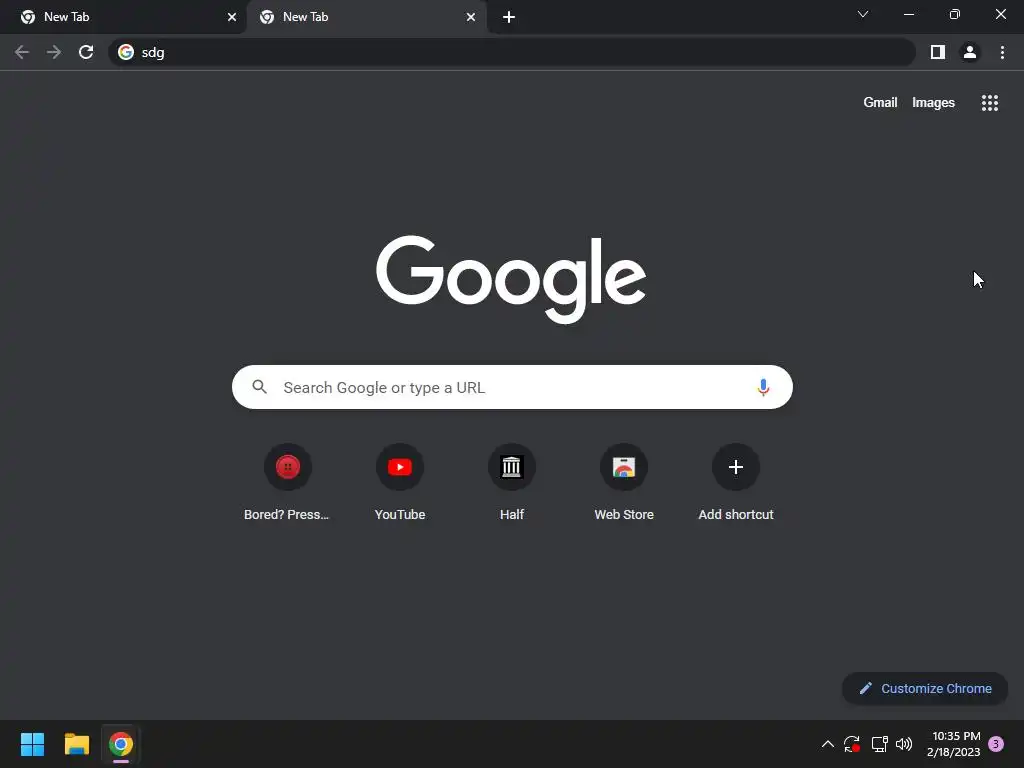Open the Windows Start menu
1024x768 pixels.
32,744
